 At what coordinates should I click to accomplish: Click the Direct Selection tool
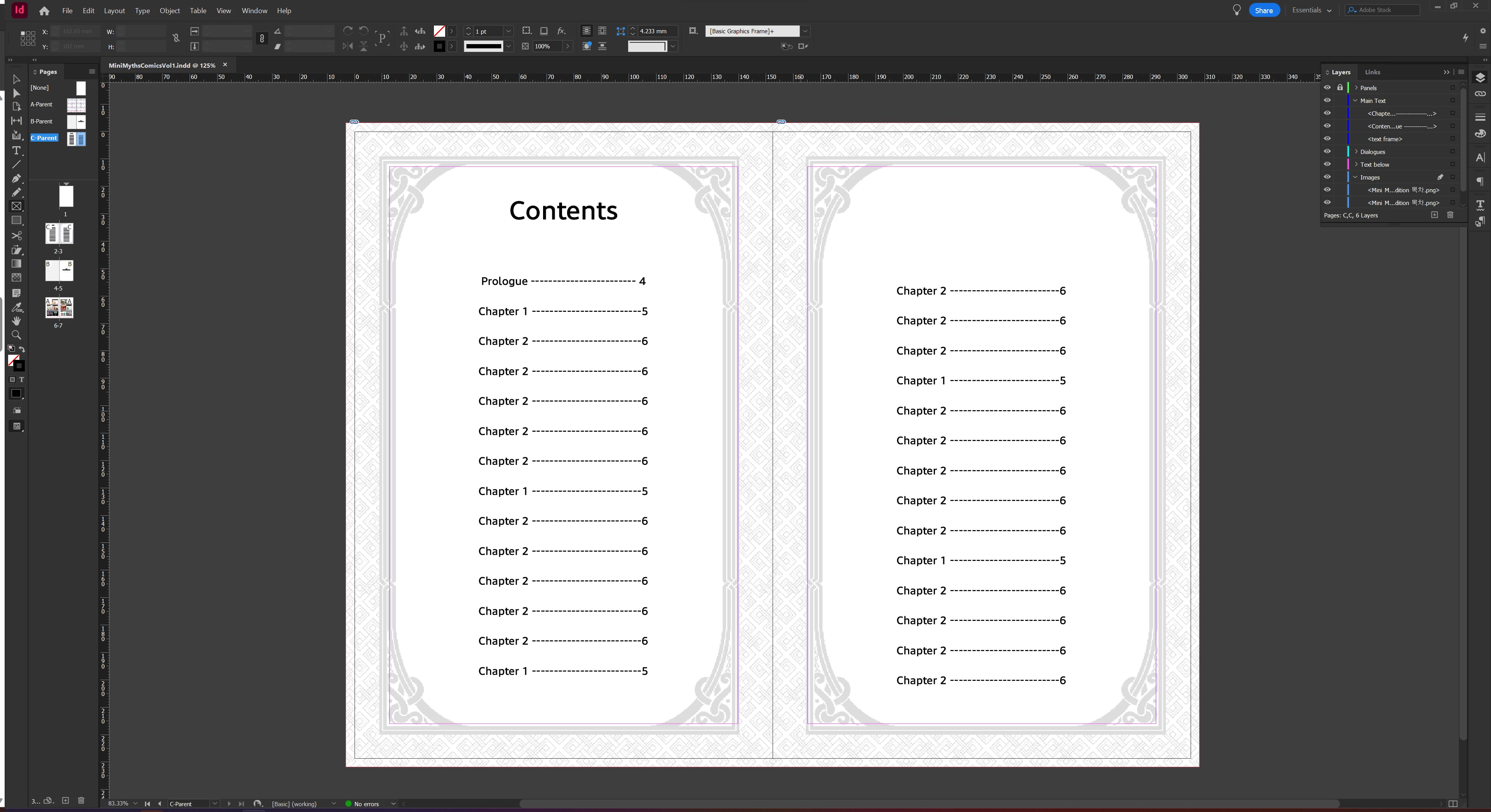[16, 93]
